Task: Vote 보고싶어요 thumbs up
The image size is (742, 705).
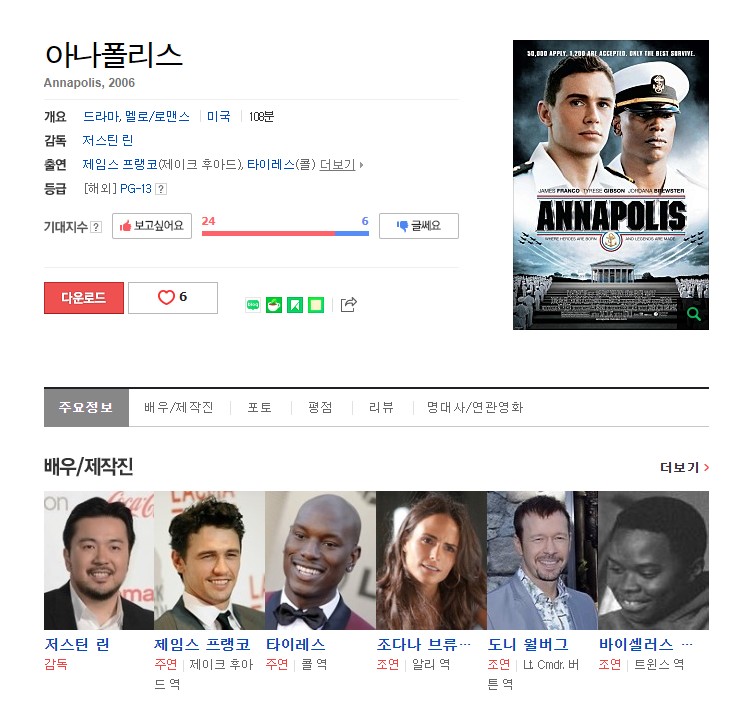Action: (x=152, y=226)
